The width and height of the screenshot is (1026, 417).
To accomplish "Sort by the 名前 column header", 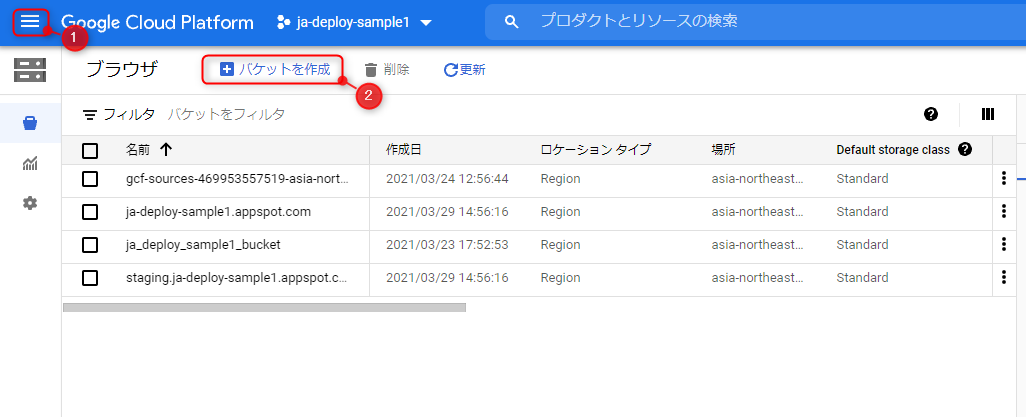I will tap(138, 150).
